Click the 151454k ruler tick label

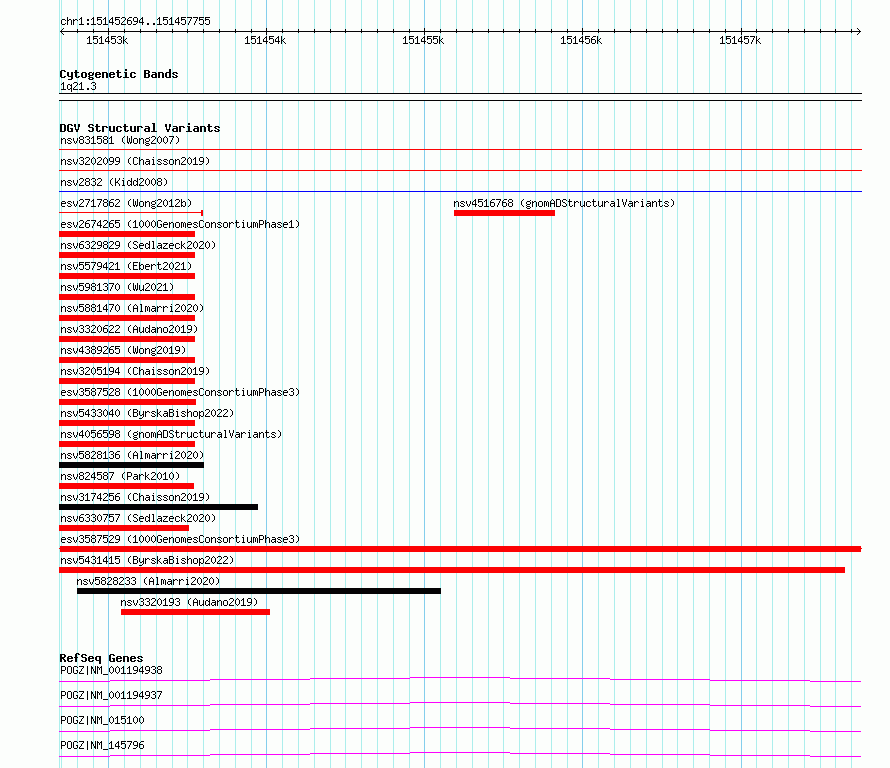(x=265, y=40)
